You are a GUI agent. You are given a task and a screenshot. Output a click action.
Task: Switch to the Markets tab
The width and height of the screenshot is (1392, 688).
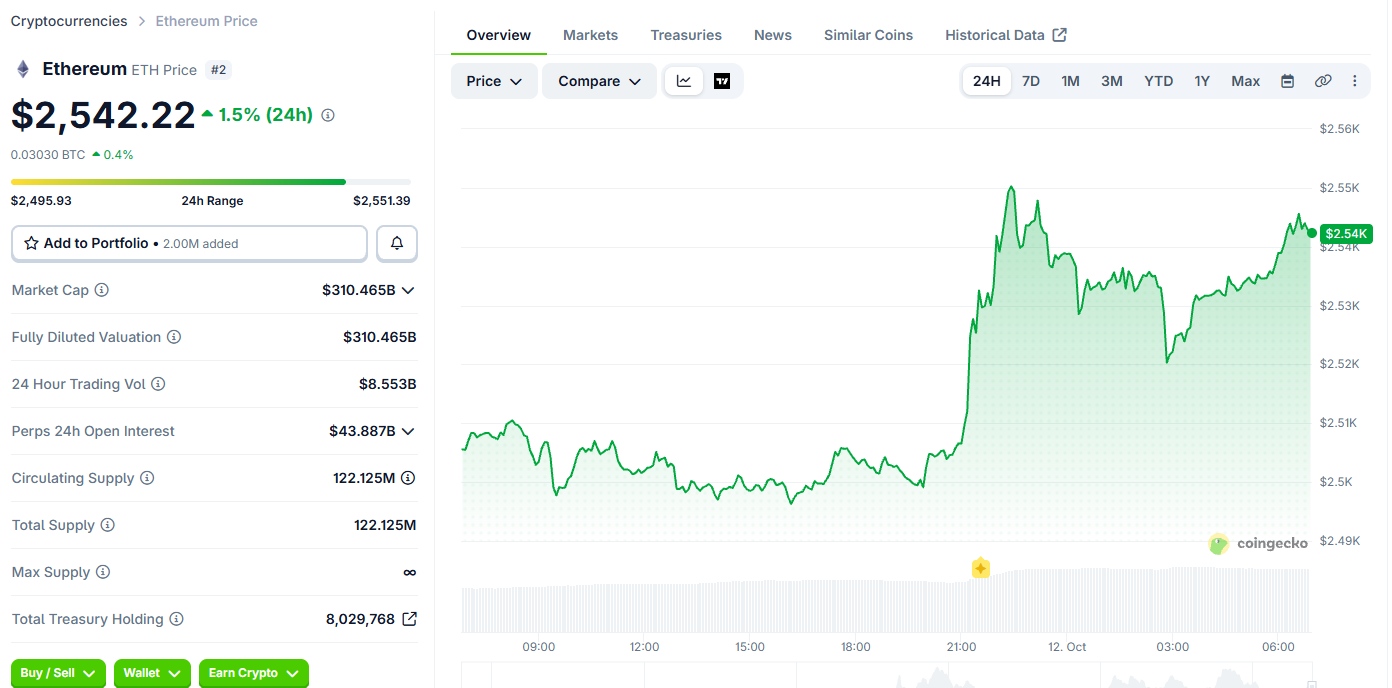pyautogui.click(x=590, y=35)
